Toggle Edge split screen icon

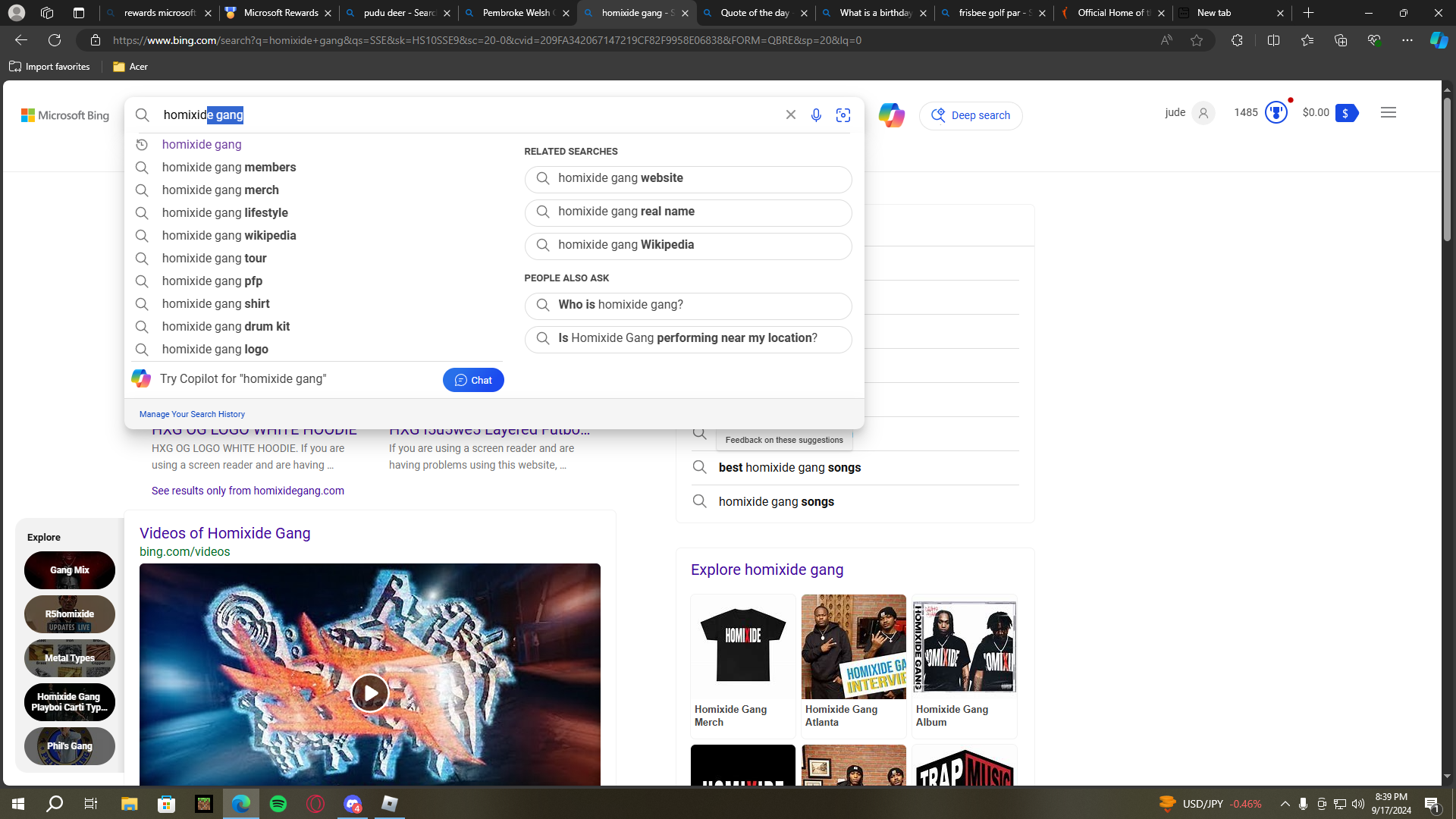coord(1273,40)
